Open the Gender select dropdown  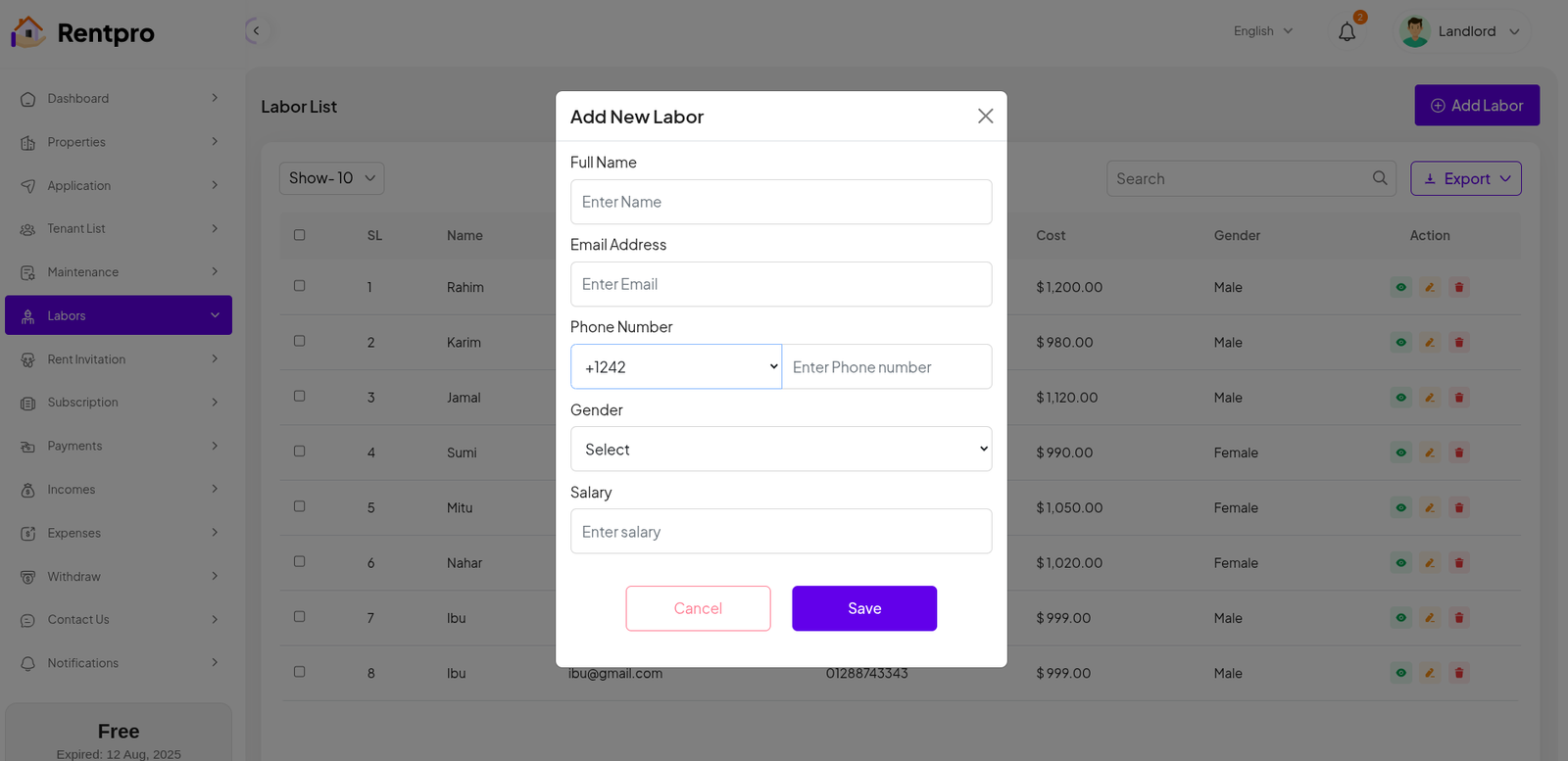click(781, 450)
